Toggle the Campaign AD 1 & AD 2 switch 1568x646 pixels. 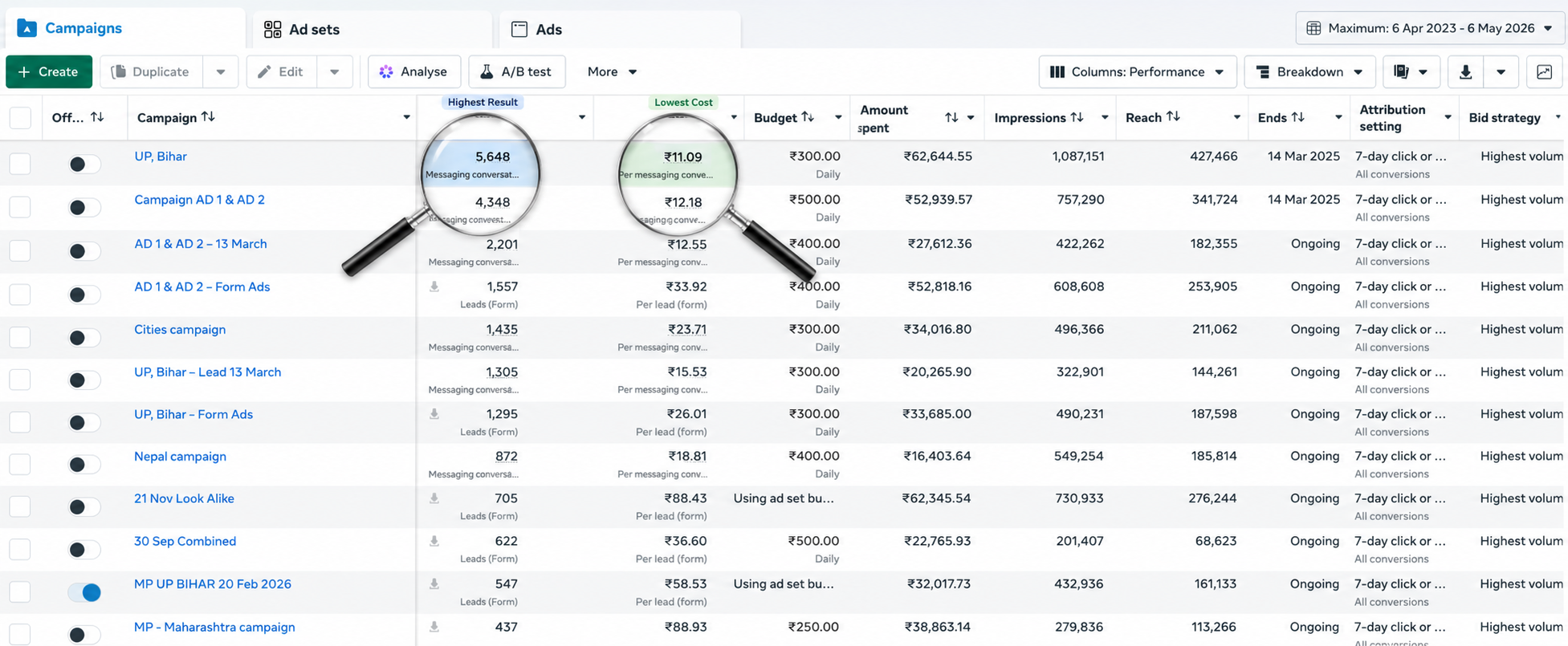pyautogui.click(x=83, y=208)
